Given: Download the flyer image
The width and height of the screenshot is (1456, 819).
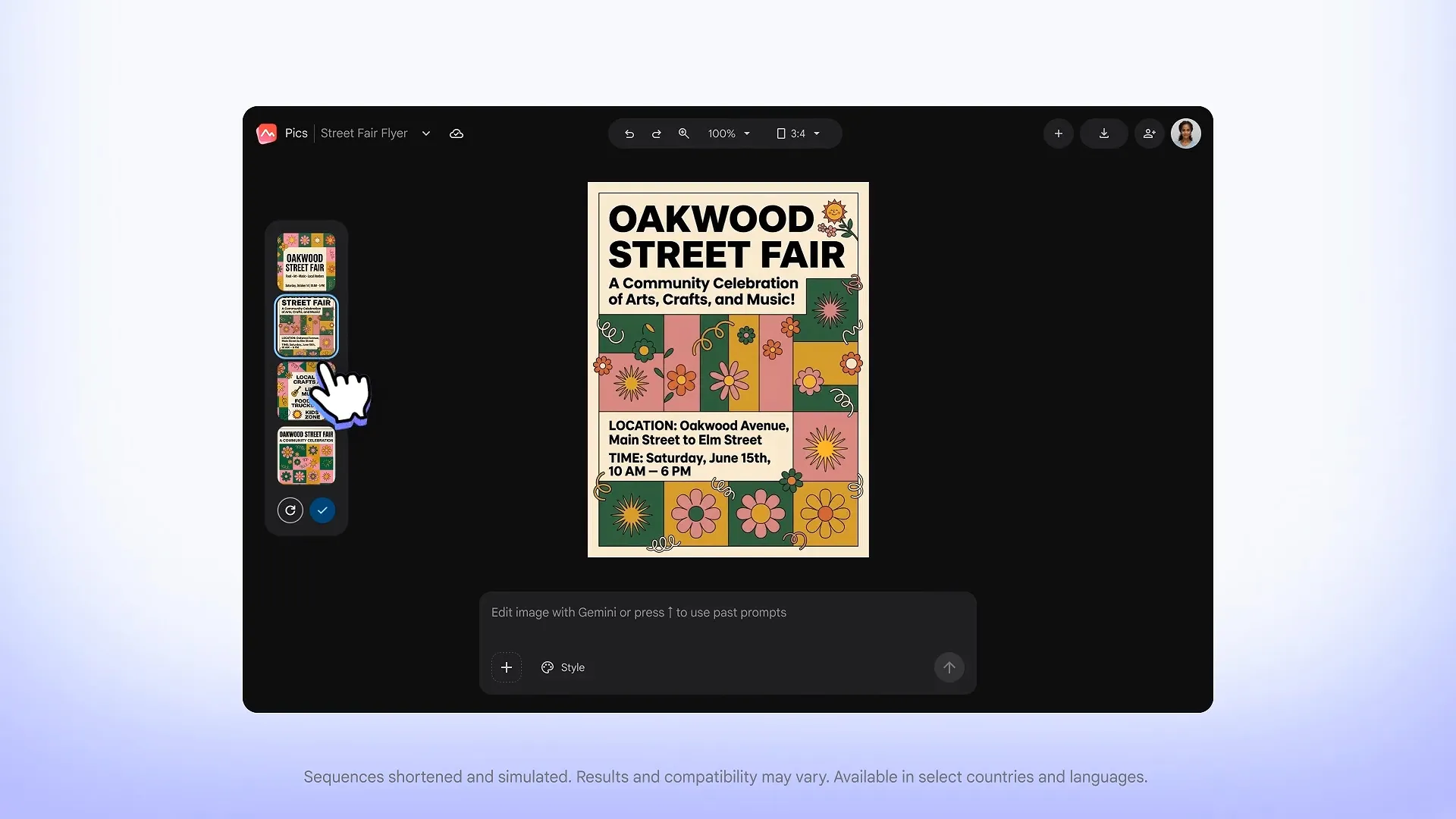Looking at the screenshot, I should [x=1104, y=133].
